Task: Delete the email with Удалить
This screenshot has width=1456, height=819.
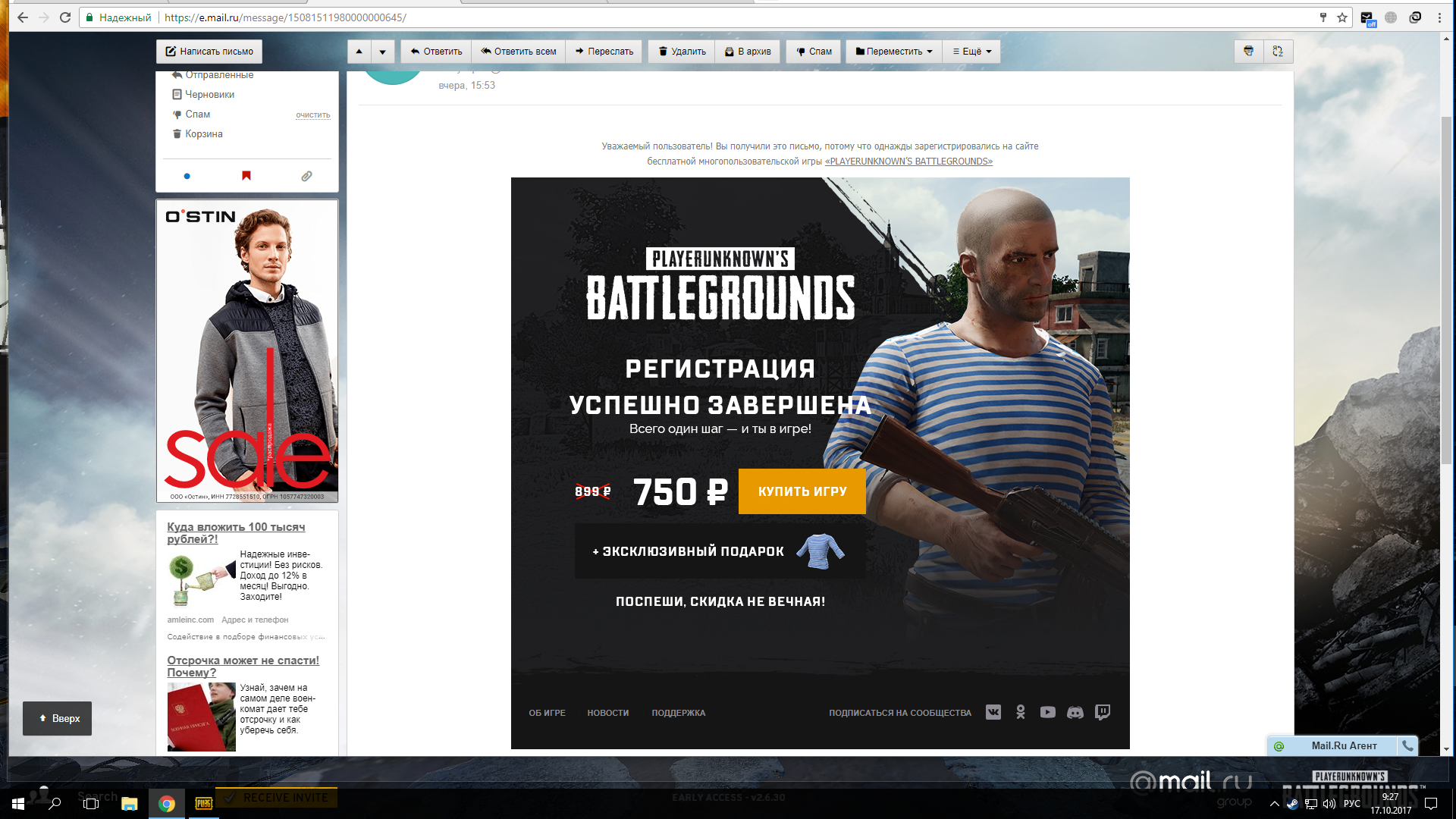Action: click(682, 52)
